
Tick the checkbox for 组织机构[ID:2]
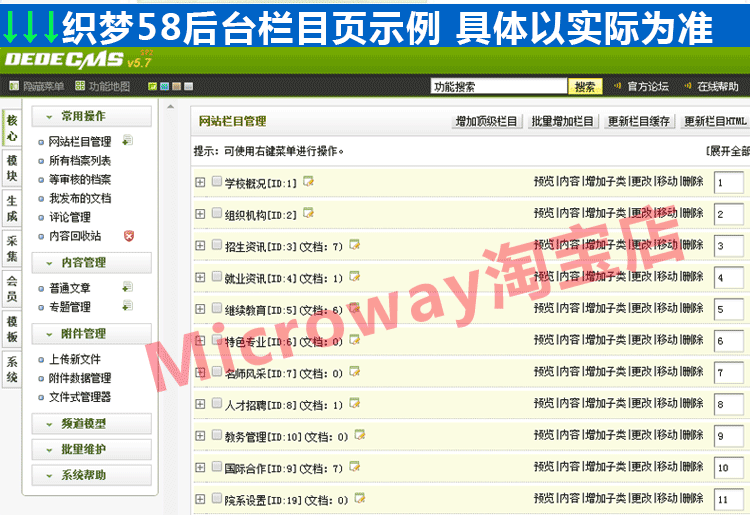tap(217, 213)
